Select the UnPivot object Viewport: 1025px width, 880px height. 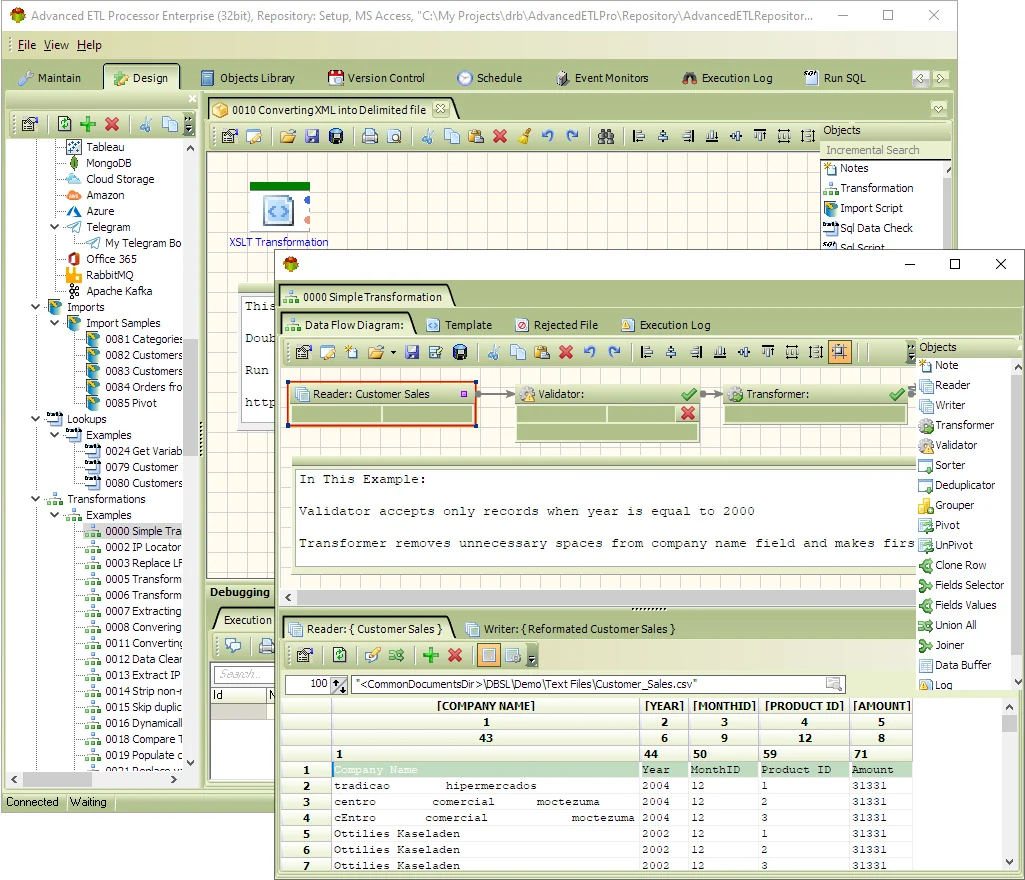[945, 545]
